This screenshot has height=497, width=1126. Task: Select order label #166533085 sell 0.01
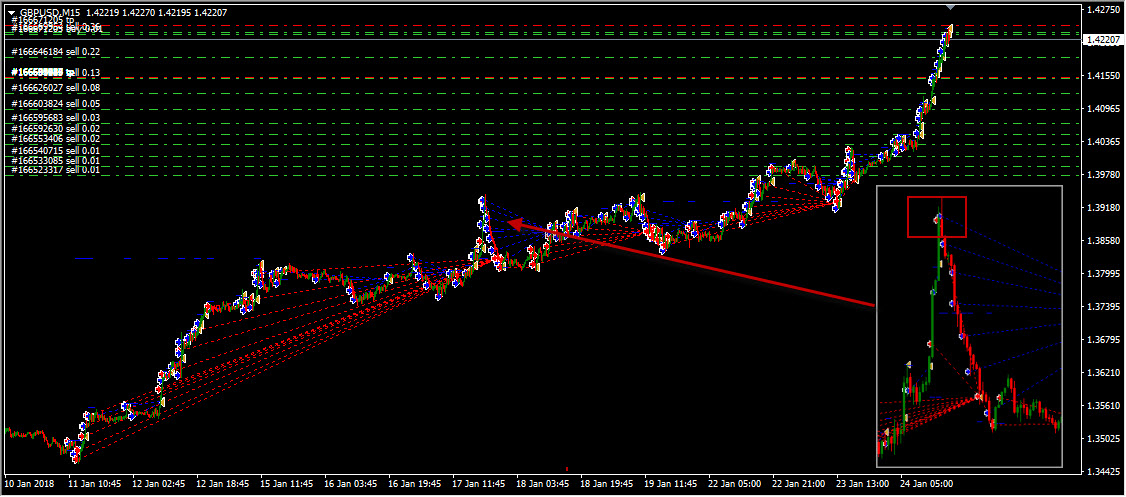coord(56,161)
